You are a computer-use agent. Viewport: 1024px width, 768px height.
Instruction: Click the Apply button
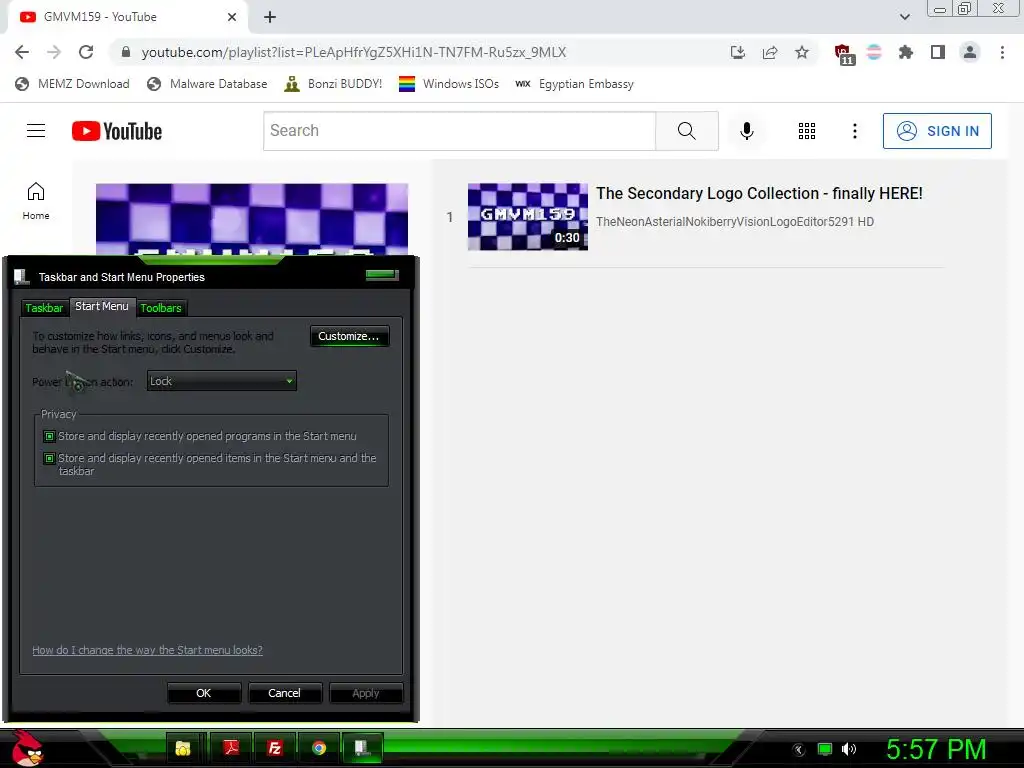pyautogui.click(x=366, y=693)
